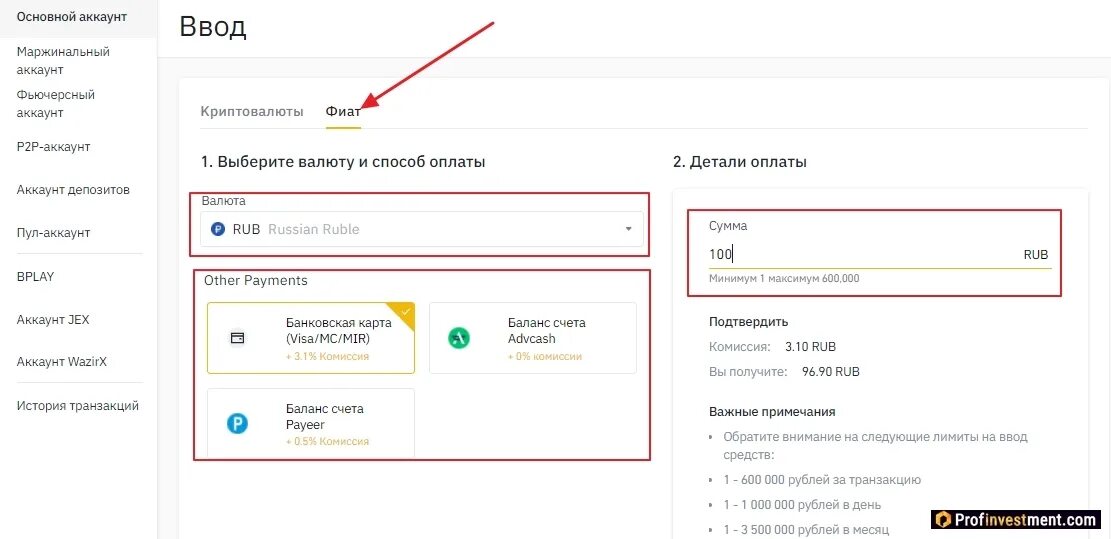Click the Advcash logo icon
The width and height of the screenshot is (1111, 539).
(x=459, y=339)
